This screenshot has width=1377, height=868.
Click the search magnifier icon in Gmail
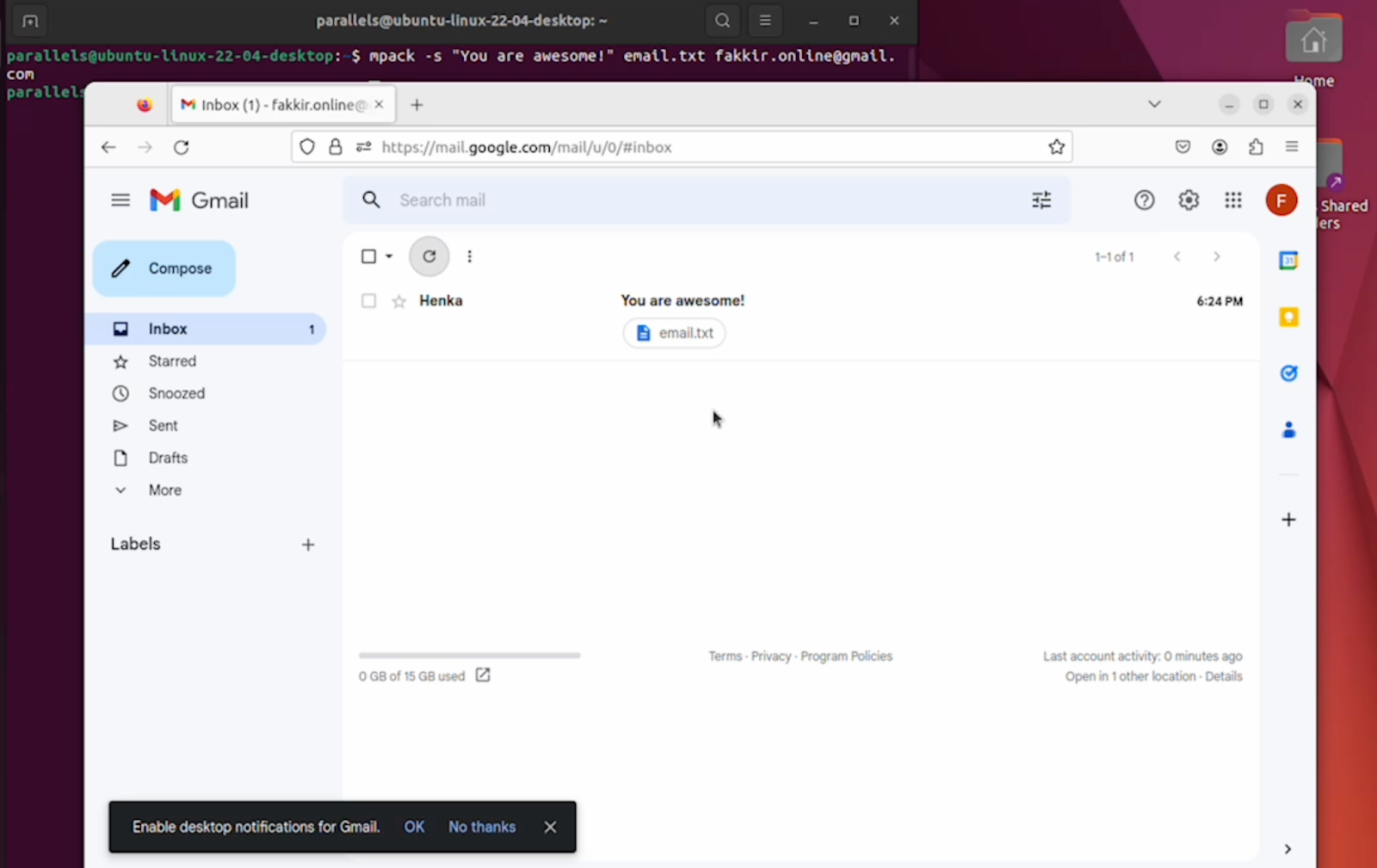pos(371,200)
